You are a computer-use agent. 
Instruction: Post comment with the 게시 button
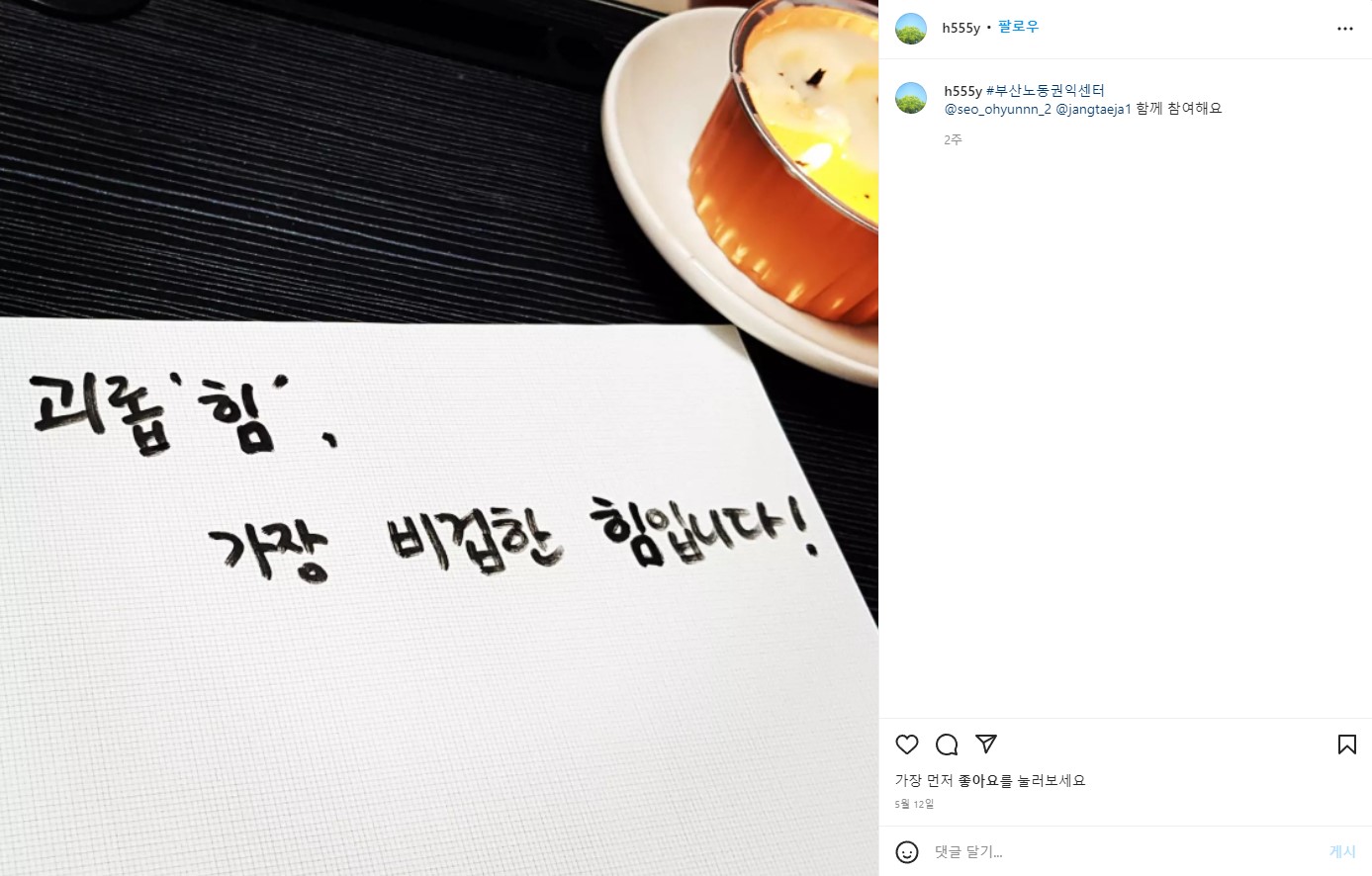(1342, 851)
